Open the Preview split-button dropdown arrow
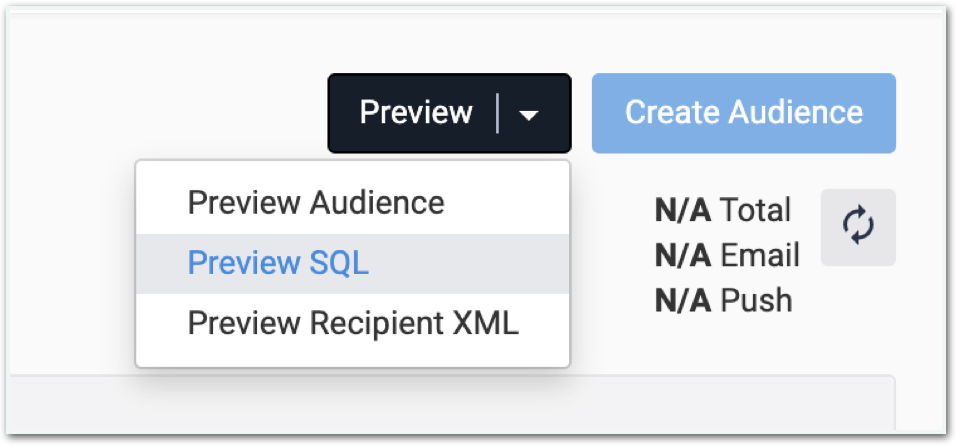956x446 pixels. pyautogui.click(x=528, y=114)
